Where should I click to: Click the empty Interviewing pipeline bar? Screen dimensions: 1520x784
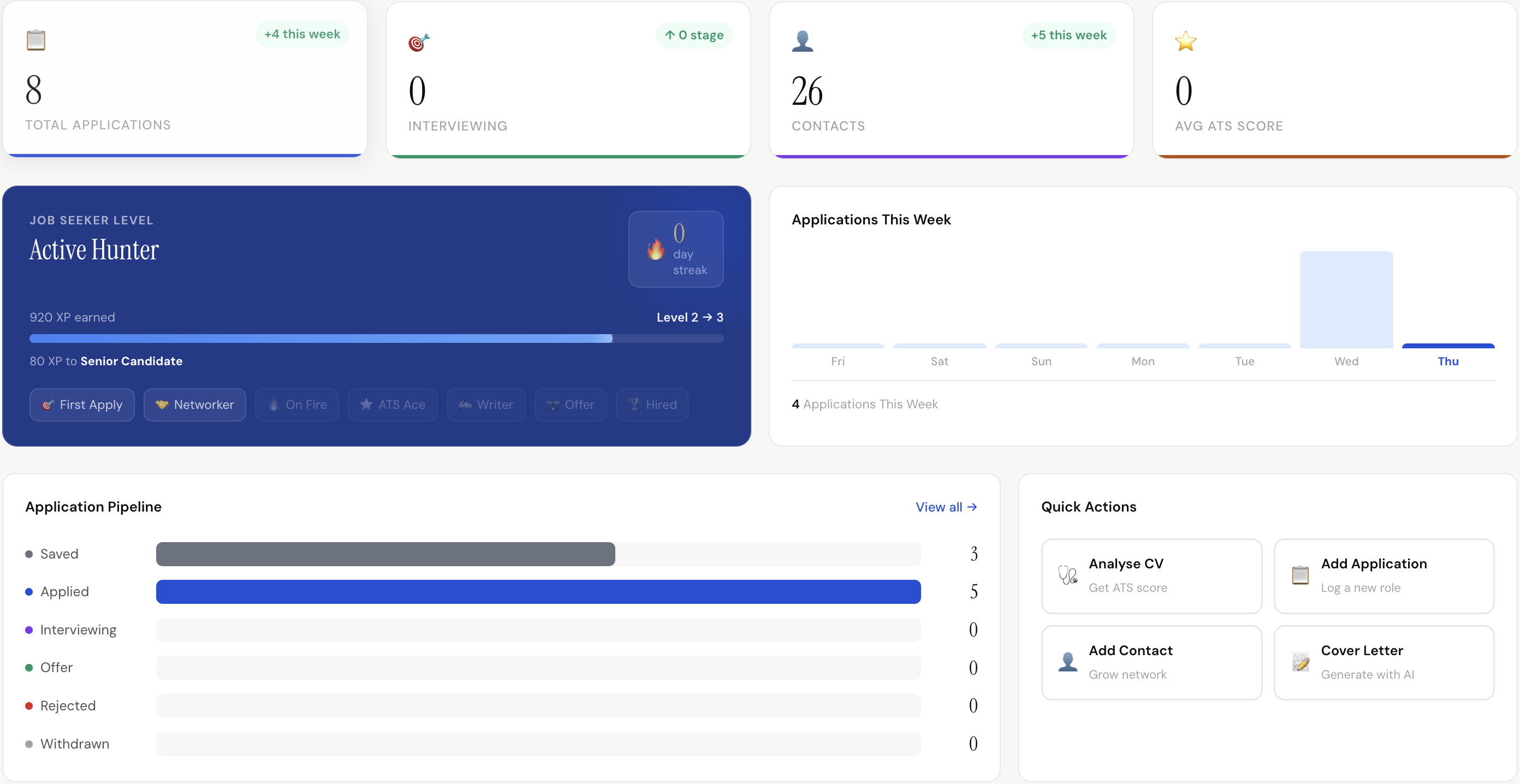click(538, 629)
